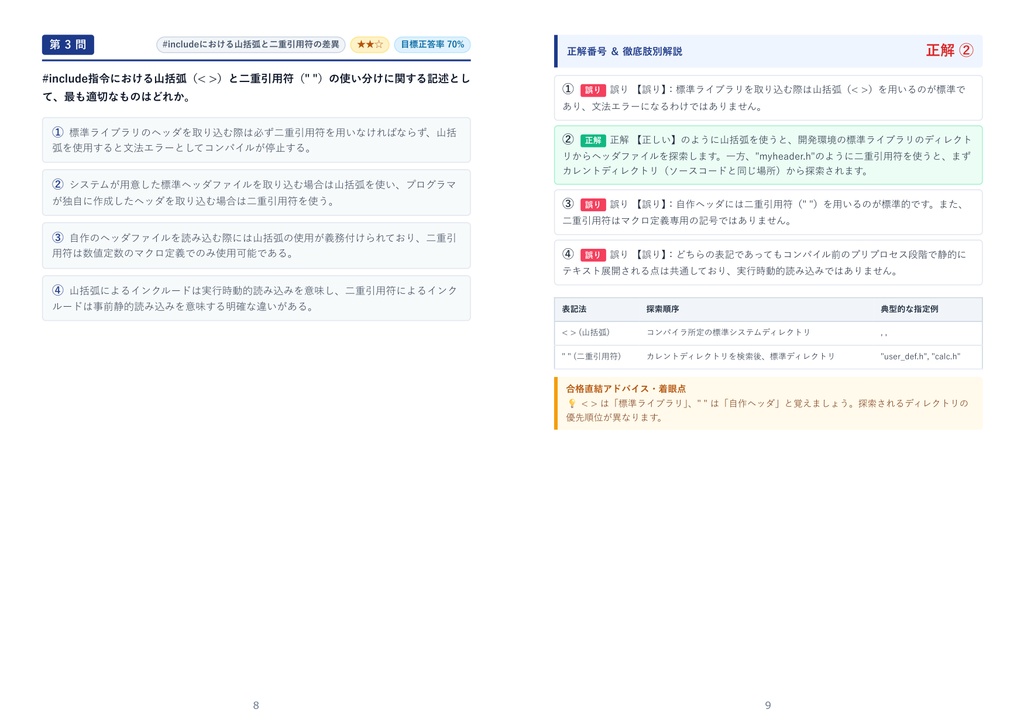Click page number 8
Screen dimensions: 1024x727
(x=256, y=705)
